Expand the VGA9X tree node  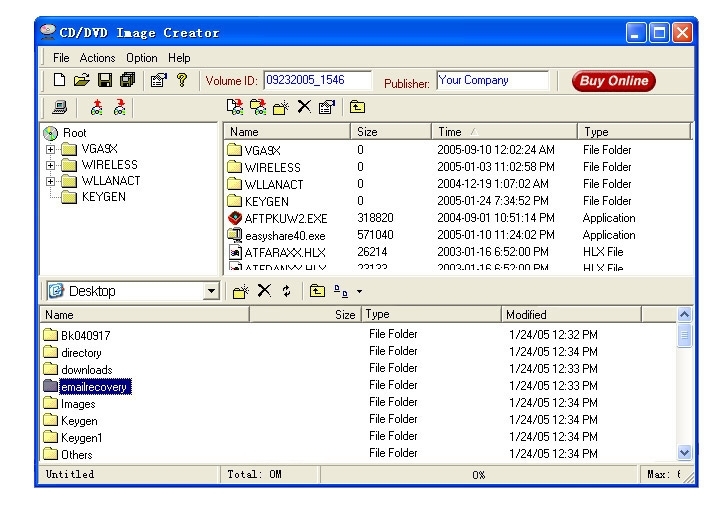click(x=51, y=149)
